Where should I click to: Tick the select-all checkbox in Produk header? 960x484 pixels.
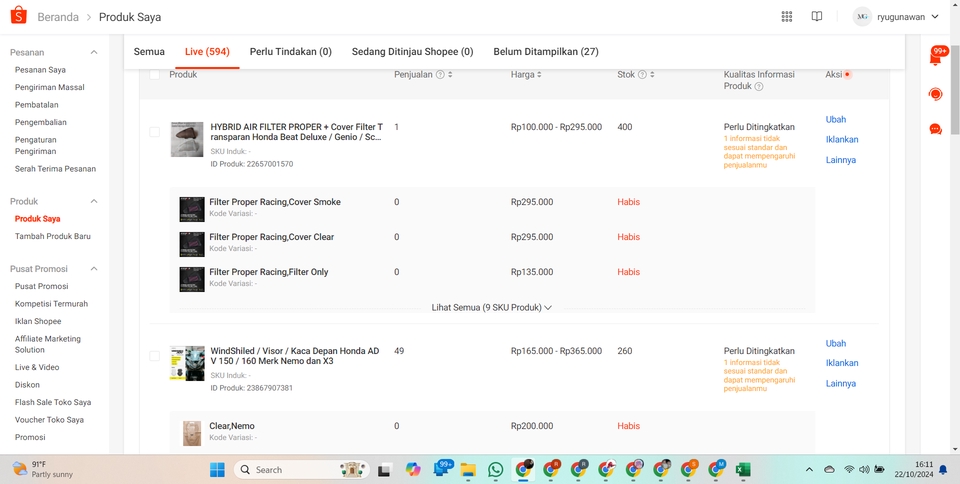tap(154, 75)
